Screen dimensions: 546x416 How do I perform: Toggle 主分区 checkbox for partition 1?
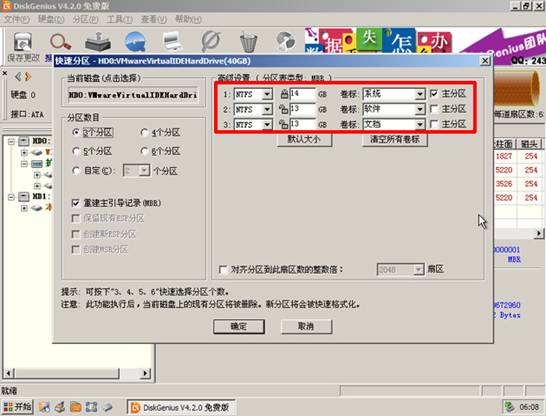(x=434, y=94)
